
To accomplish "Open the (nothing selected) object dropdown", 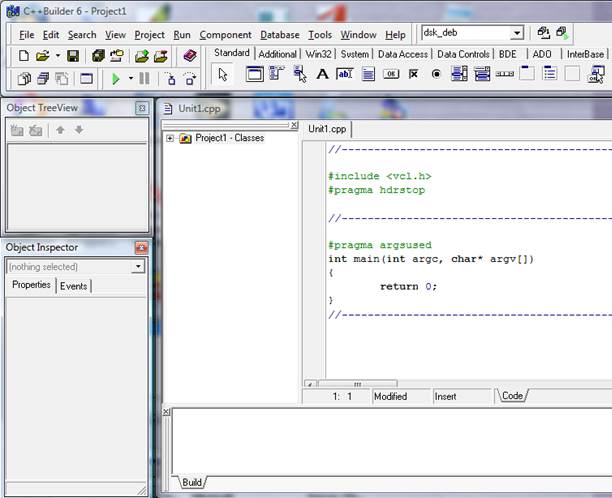I will tap(137, 267).
